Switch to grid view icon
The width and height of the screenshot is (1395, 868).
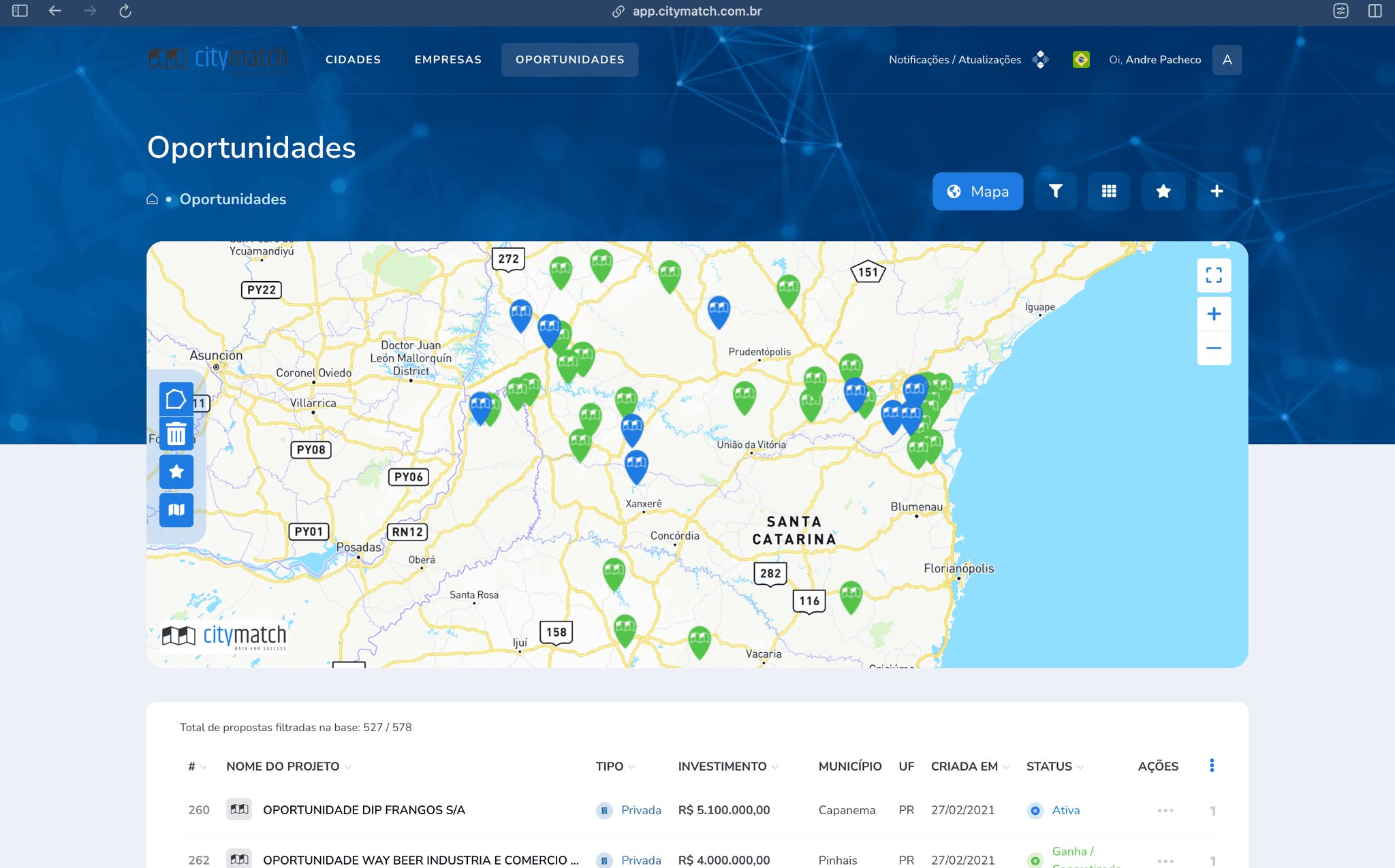(x=1109, y=191)
